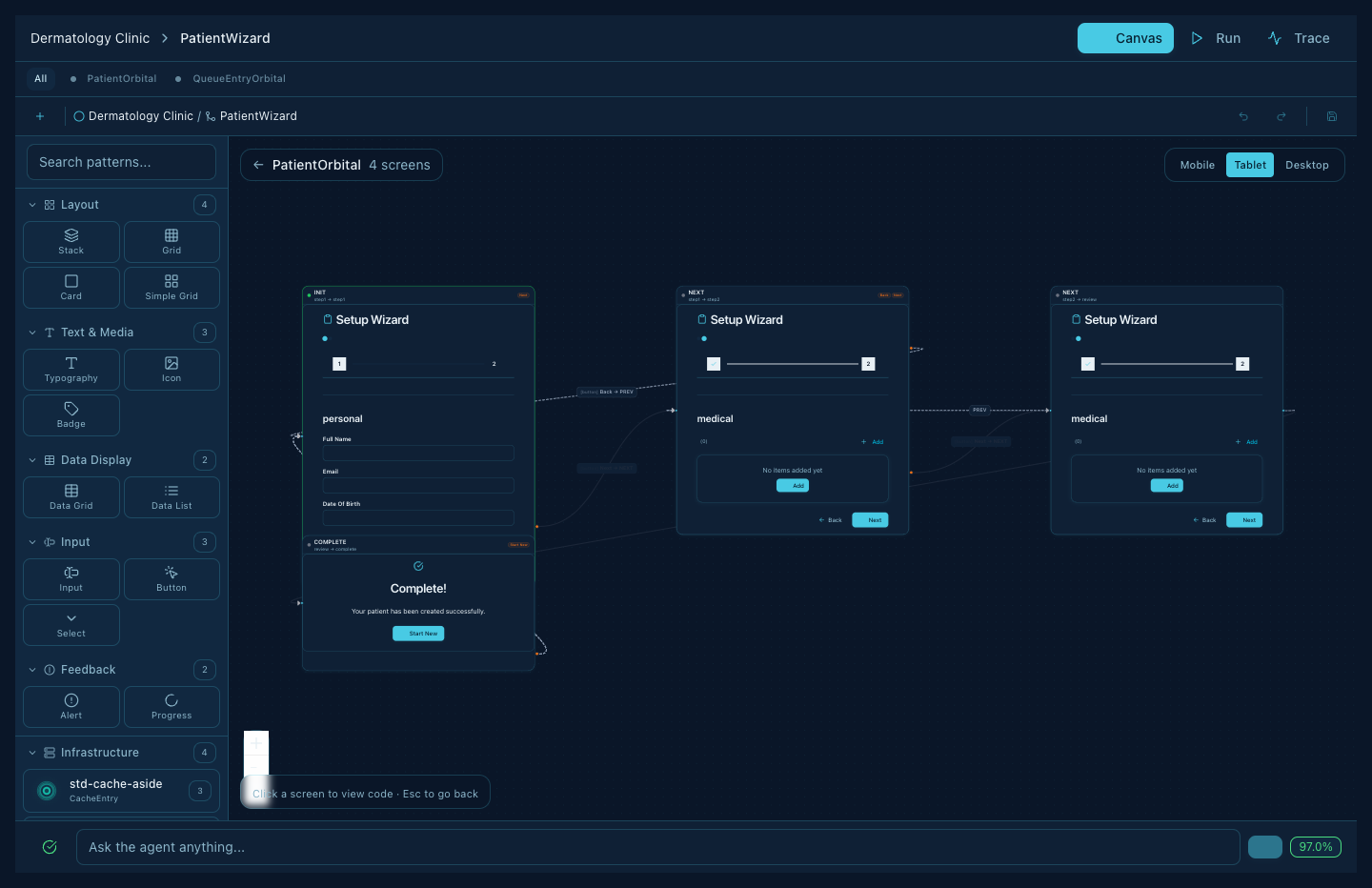Focus the Ask the agent anything input
This screenshot has width=1372, height=888.
click(657, 847)
